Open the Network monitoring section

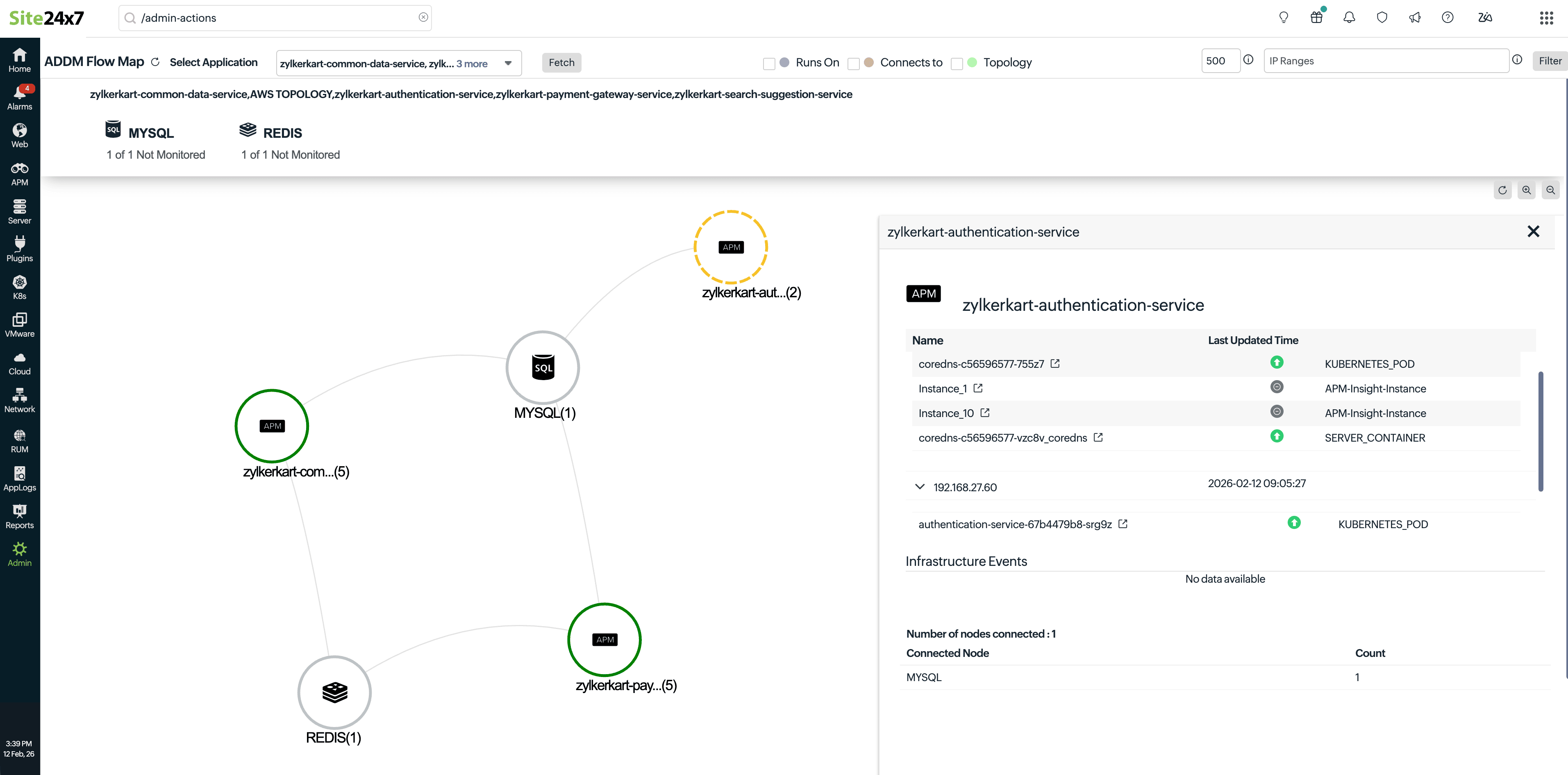point(20,400)
